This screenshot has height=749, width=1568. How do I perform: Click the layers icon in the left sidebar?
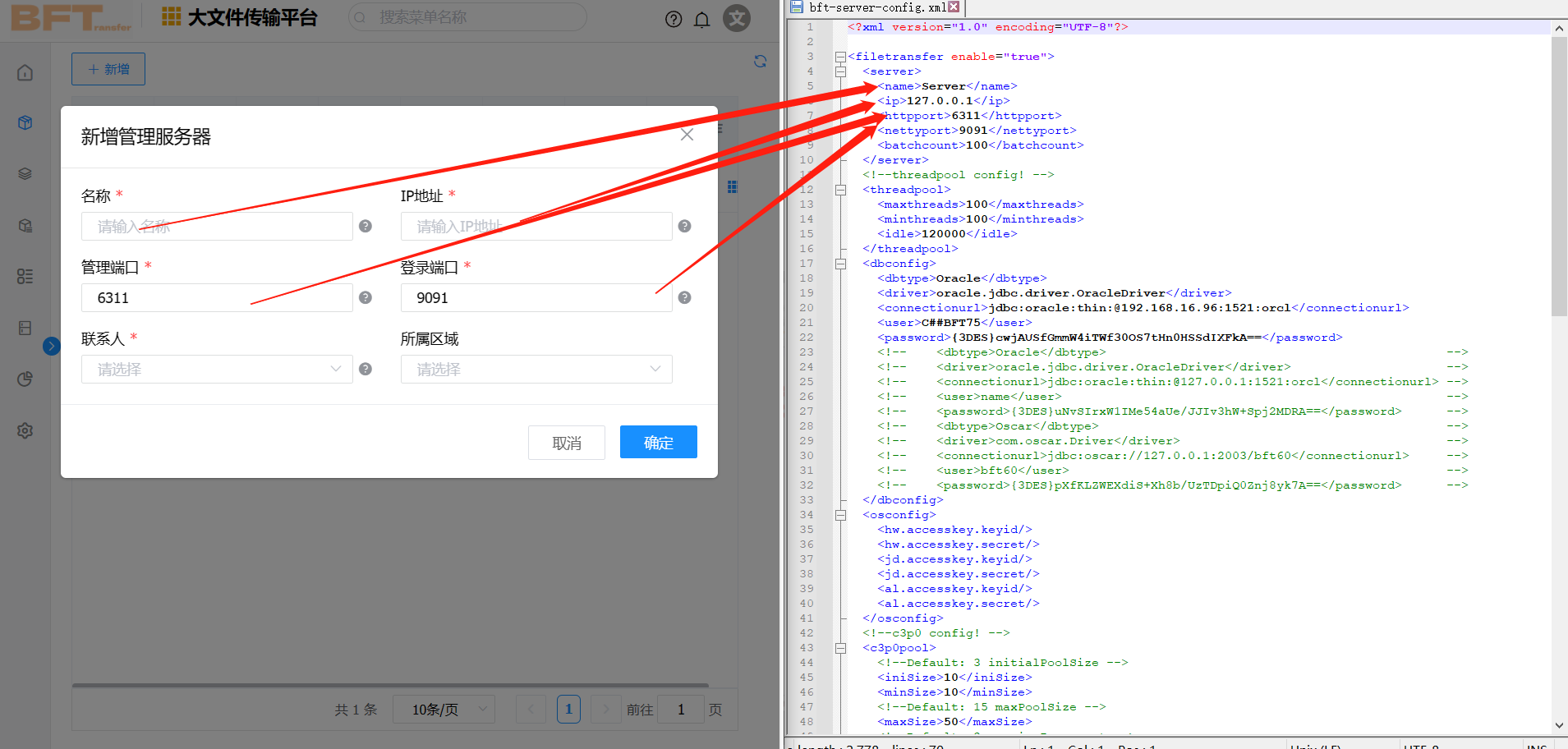pyautogui.click(x=25, y=173)
